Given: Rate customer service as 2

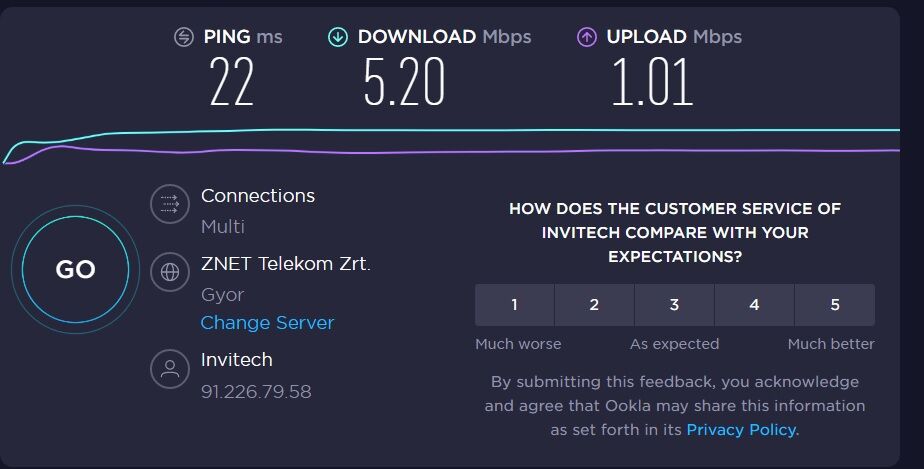Looking at the screenshot, I should tap(594, 305).
